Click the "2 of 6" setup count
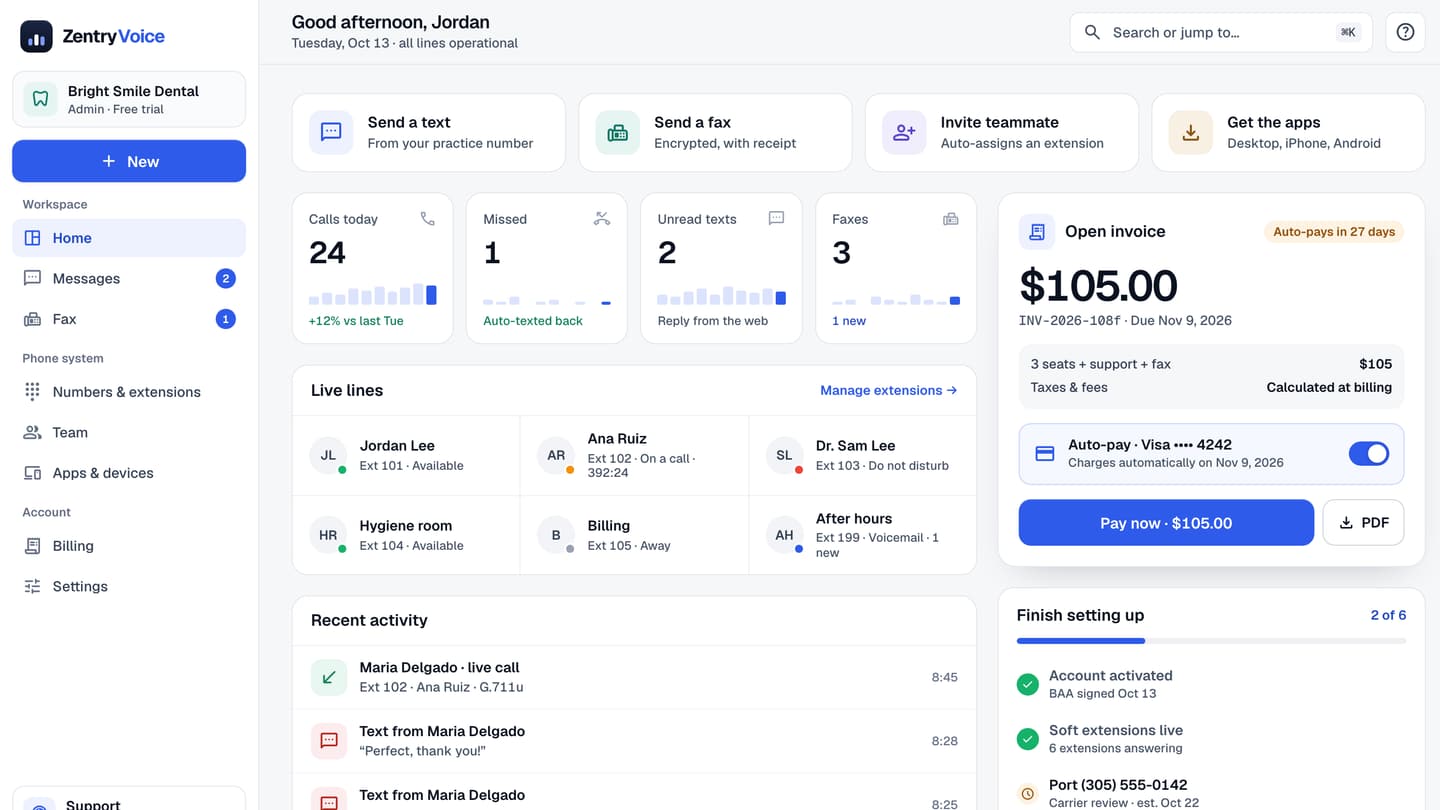Viewport: 1440px width, 810px height. click(1388, 615)
